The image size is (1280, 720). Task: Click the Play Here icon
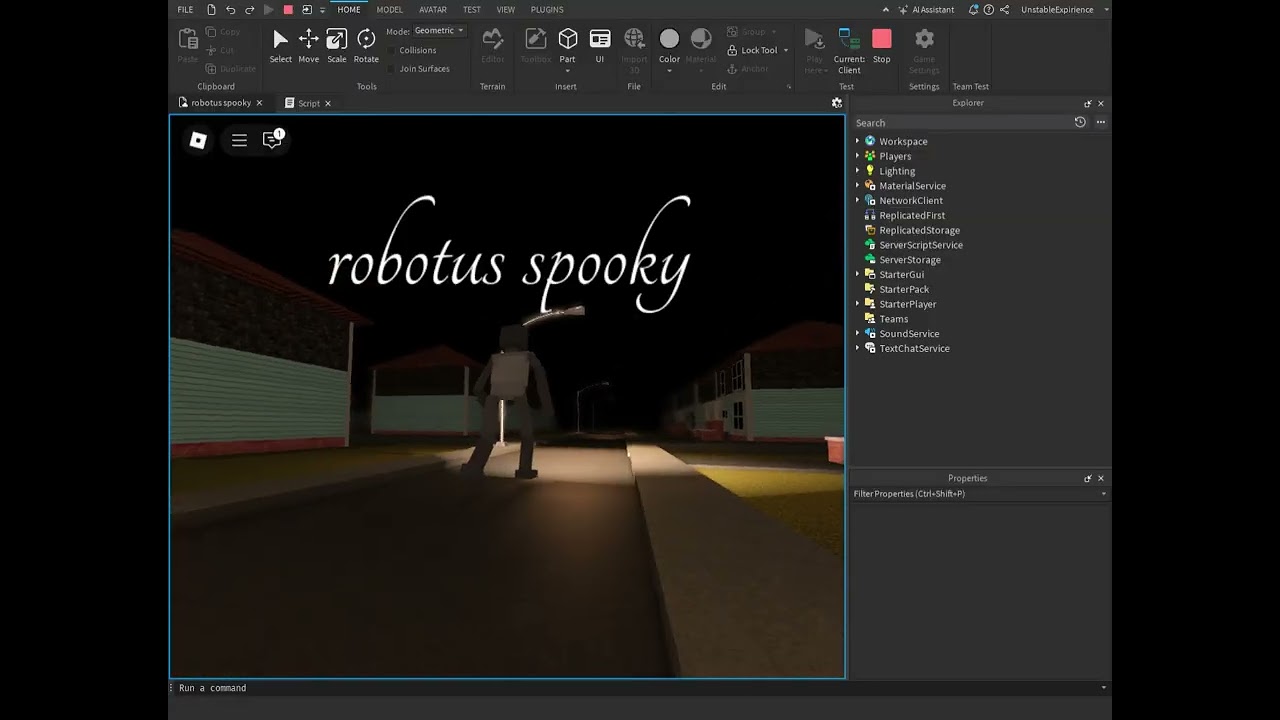coord(815,39)
